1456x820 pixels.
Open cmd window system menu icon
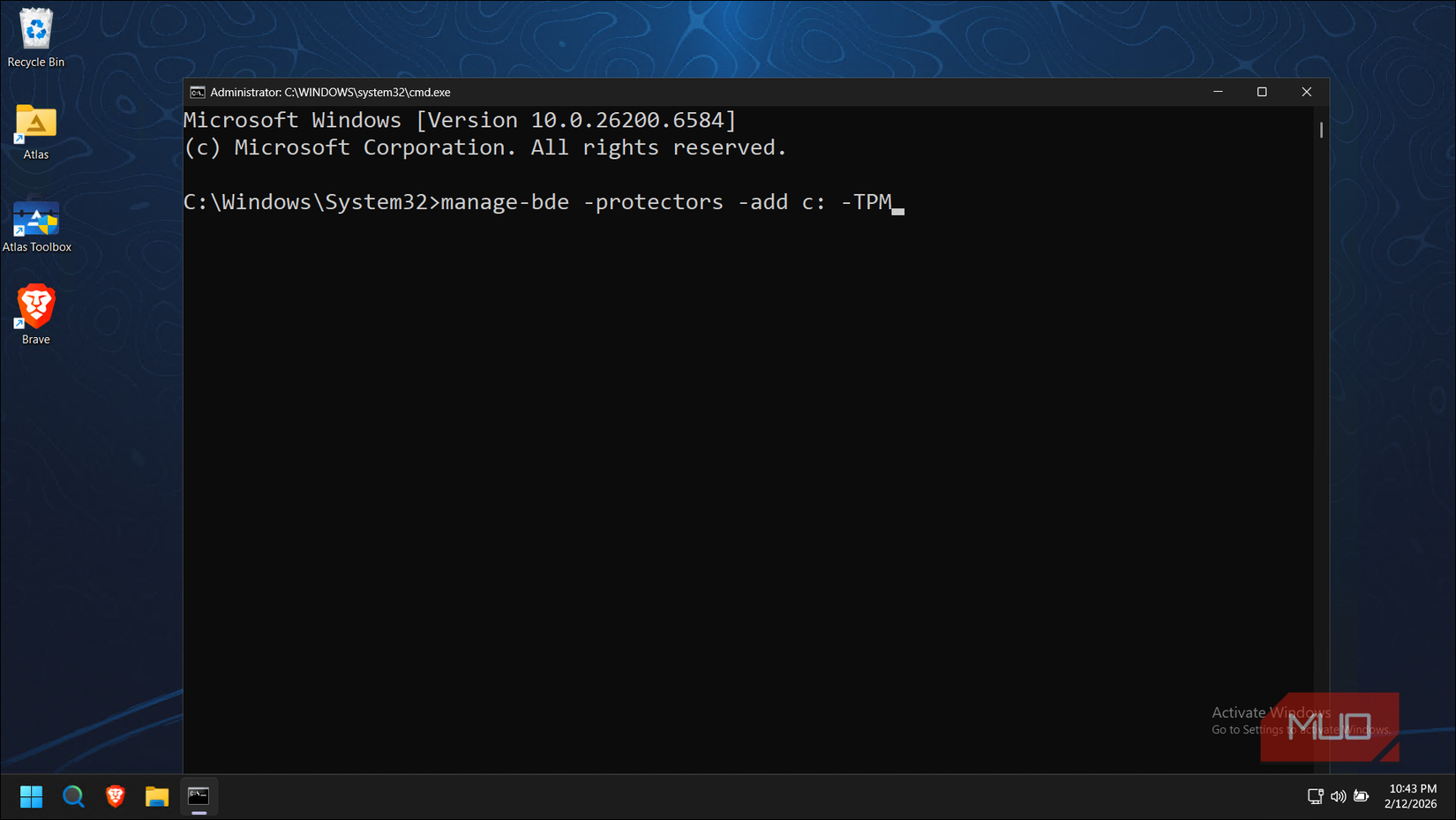pos(198,92)
